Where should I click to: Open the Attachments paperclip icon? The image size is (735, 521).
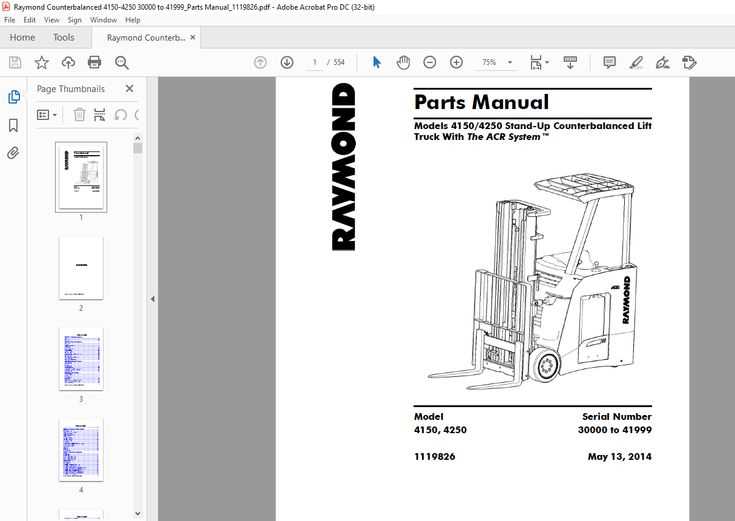[x=13, y=152]
